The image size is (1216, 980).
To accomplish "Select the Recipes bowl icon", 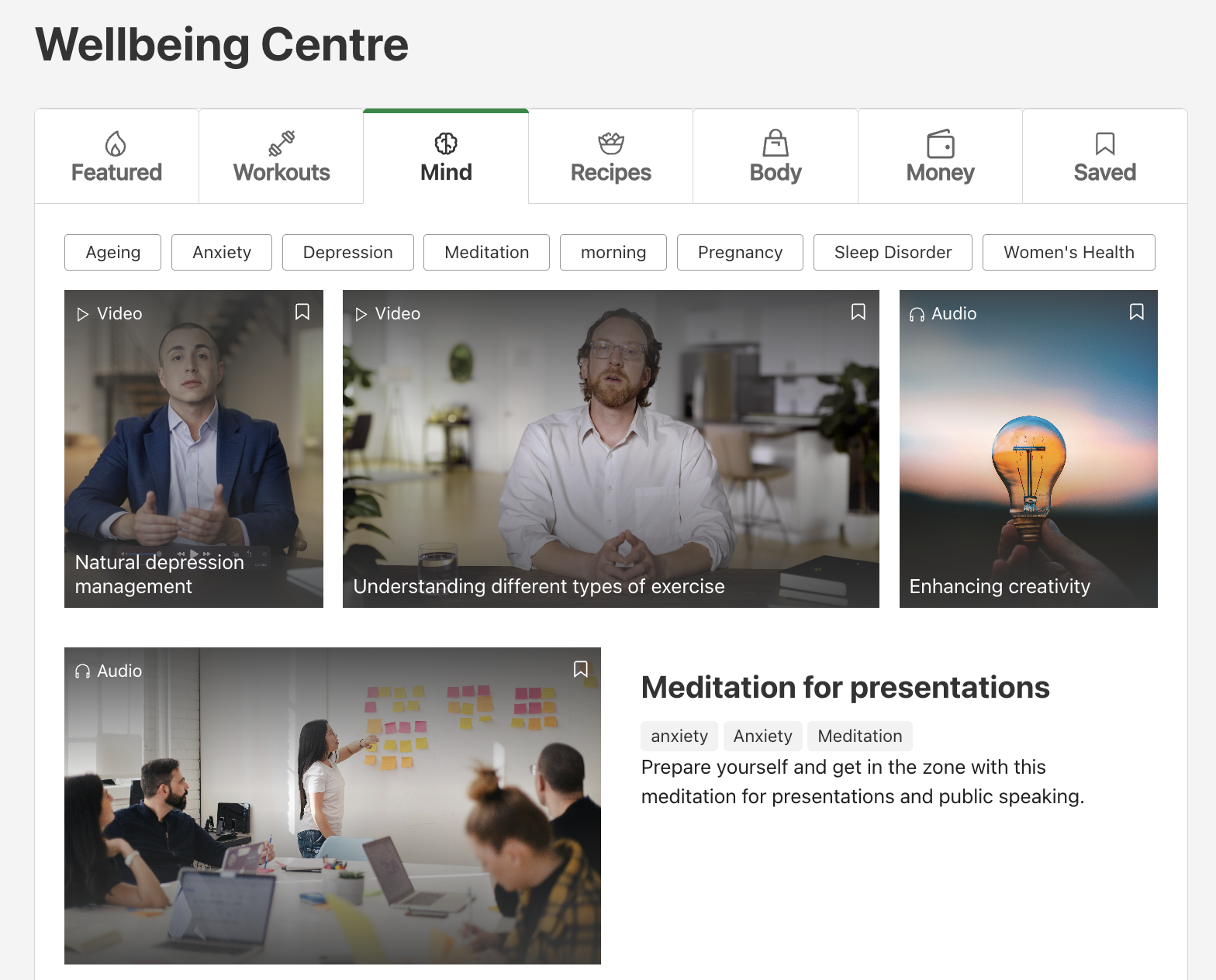I will 611,143.
